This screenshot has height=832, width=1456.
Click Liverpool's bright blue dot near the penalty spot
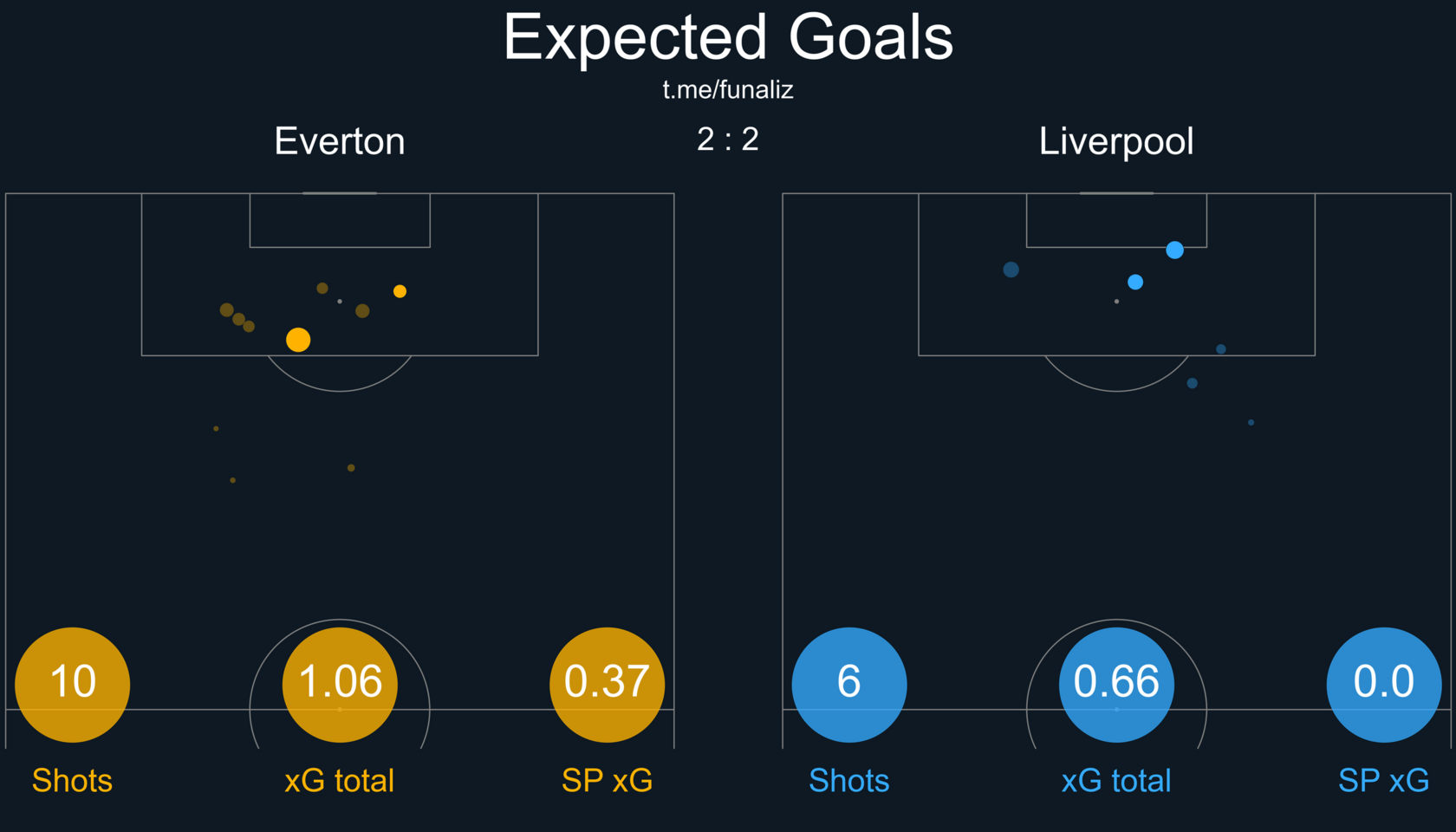click(x=1135, y=282)
